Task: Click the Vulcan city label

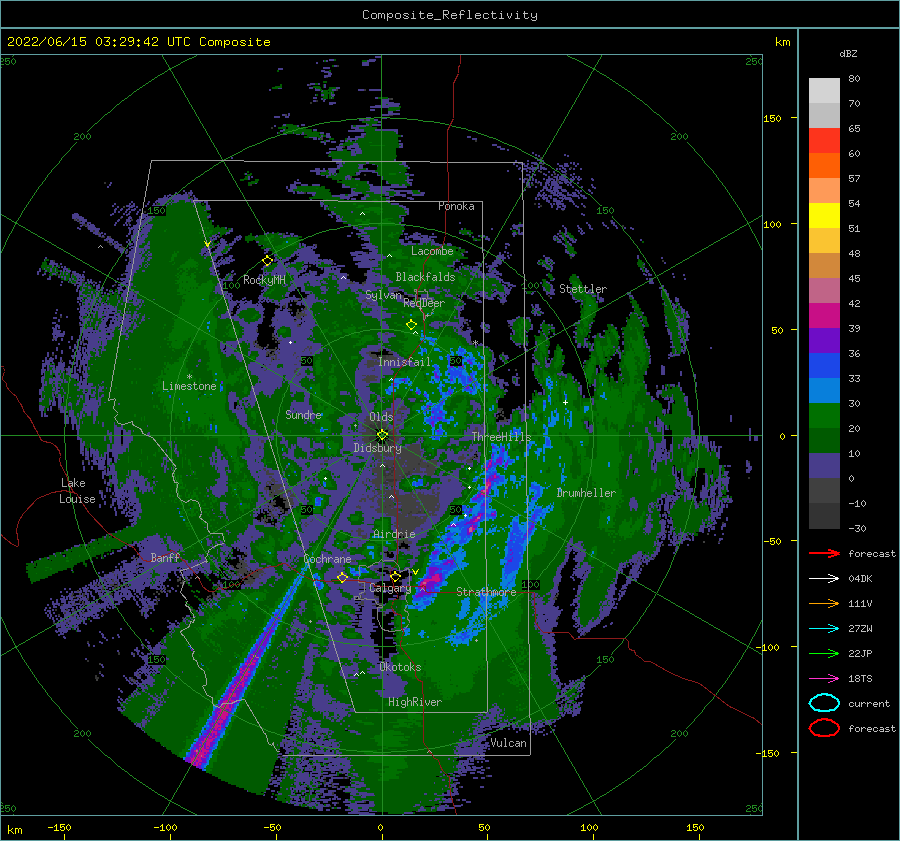Action: tap(509, 743)
